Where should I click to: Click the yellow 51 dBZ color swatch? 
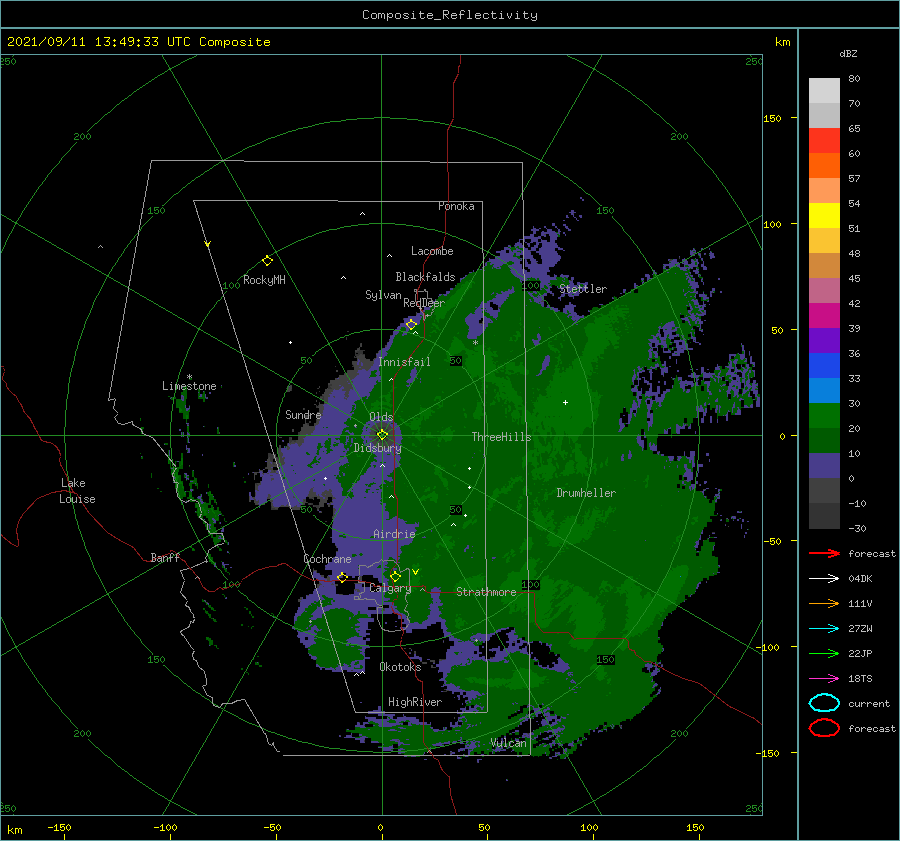(x=824, y=216)
